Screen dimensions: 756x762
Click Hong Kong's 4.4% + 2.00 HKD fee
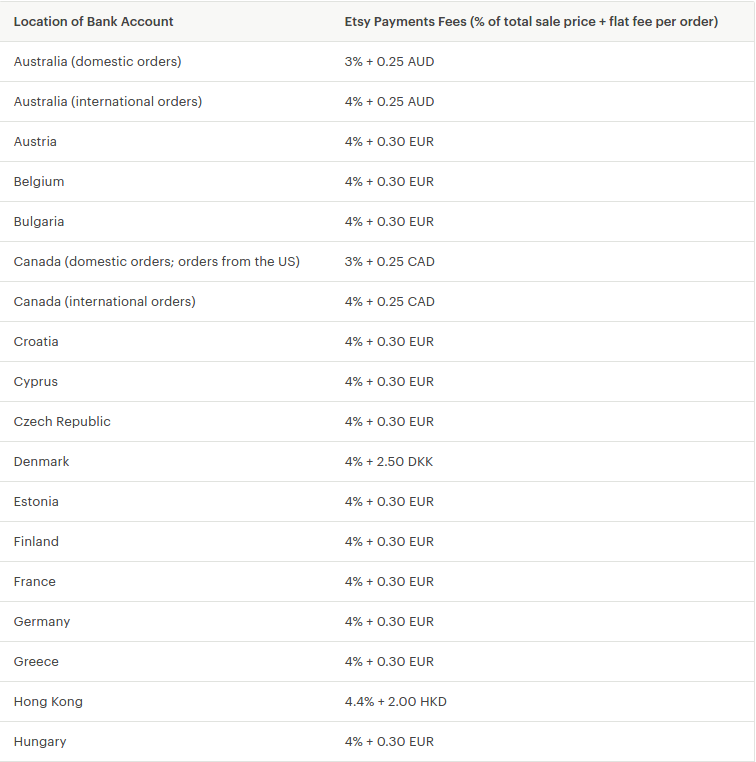pos(395,701)
